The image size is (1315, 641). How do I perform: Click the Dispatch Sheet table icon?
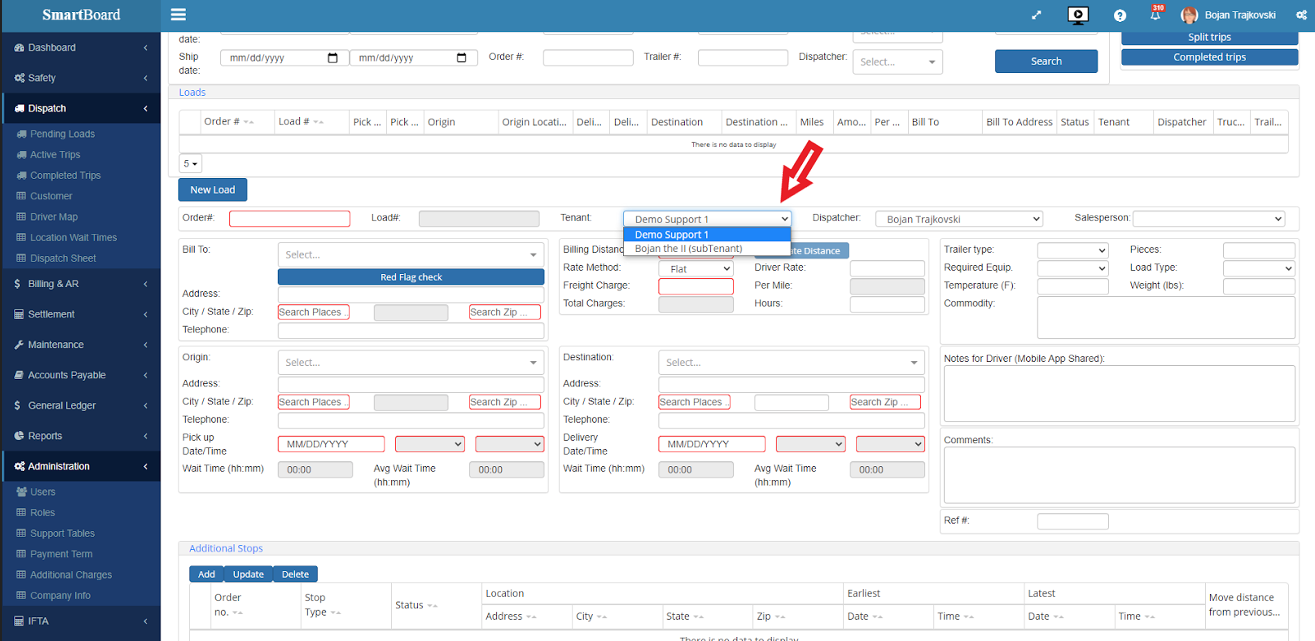click(22, 258)
